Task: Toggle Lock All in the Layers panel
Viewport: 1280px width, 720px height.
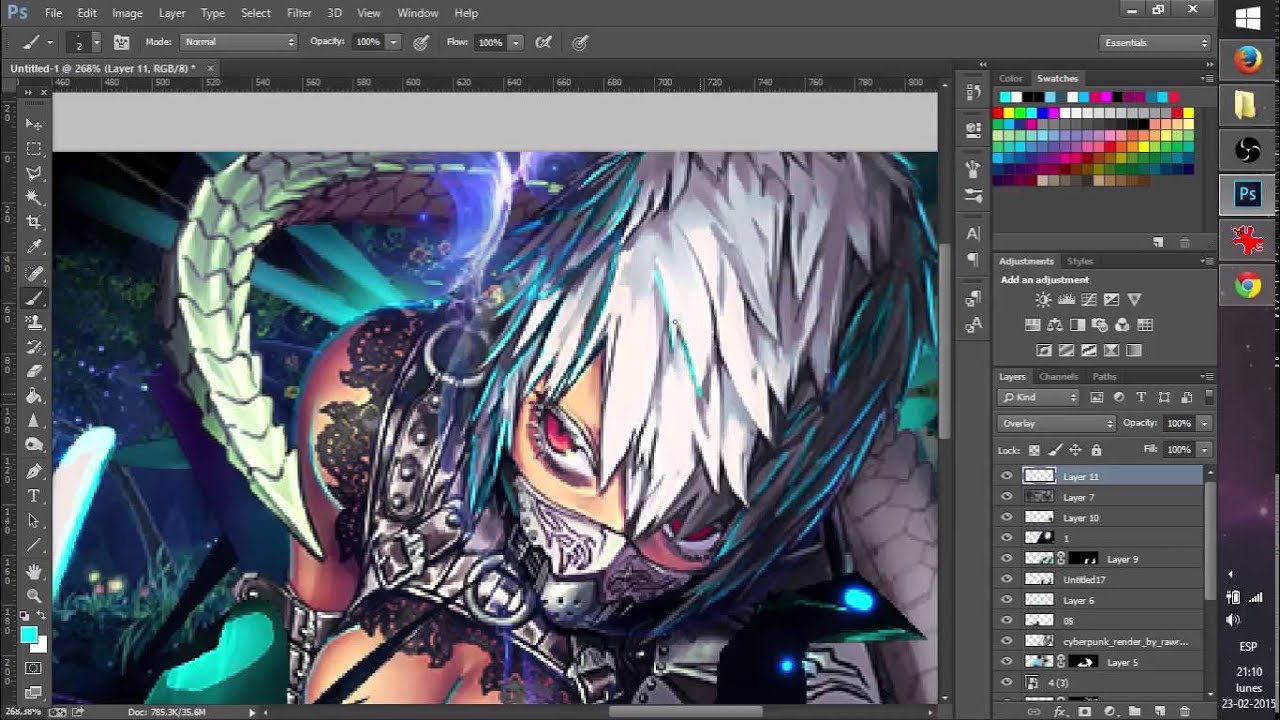Action: pyautogui.click(x=1096, y=451)
